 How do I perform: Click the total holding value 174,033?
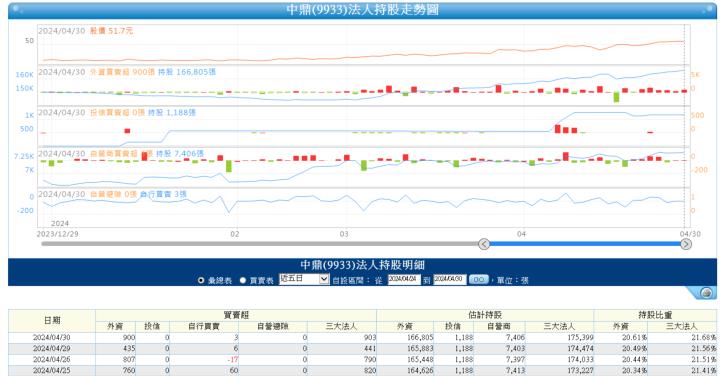point(580,359)
